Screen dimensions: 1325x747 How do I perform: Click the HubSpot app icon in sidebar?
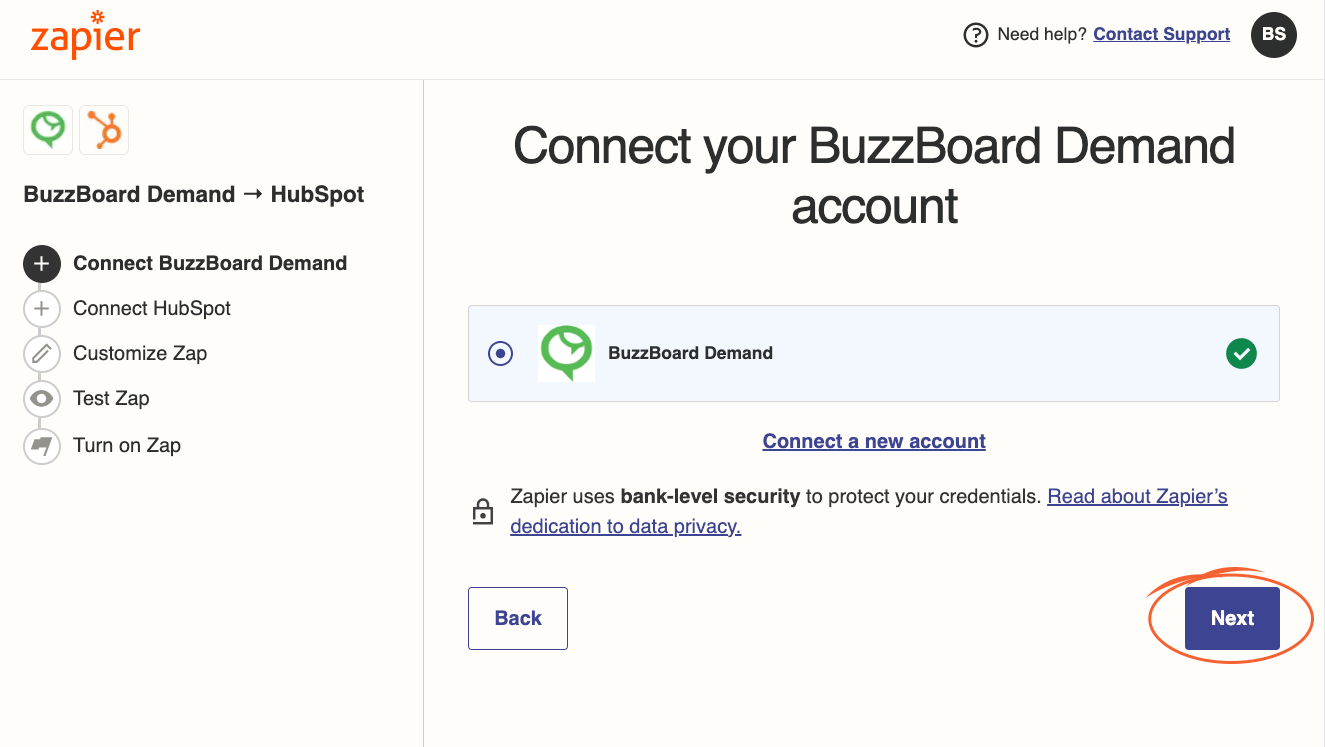104,130
